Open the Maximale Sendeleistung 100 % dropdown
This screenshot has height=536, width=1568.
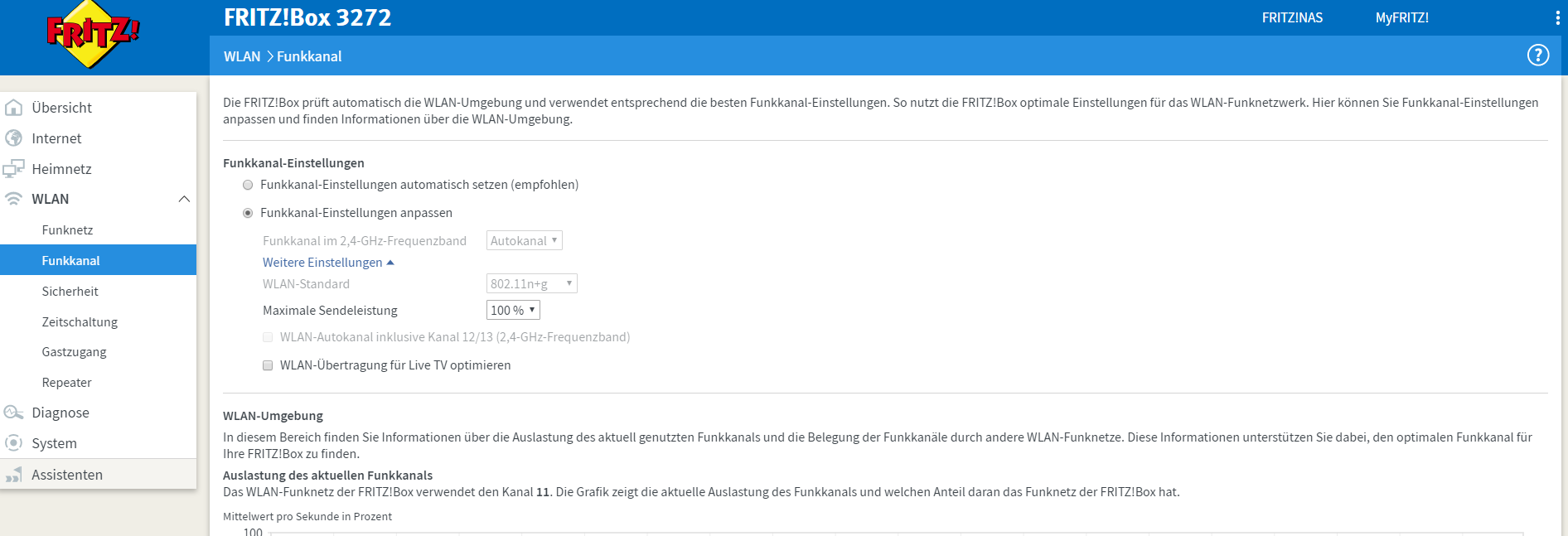pos(513,310)
